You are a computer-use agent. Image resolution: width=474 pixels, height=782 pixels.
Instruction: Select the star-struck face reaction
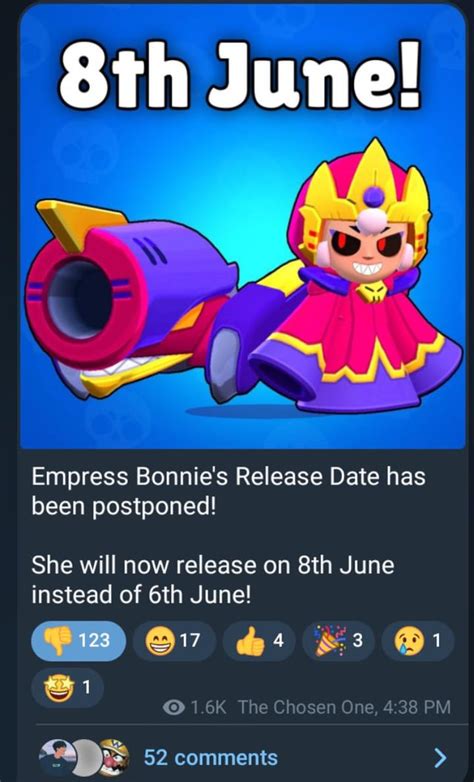[x=67, y=688]
